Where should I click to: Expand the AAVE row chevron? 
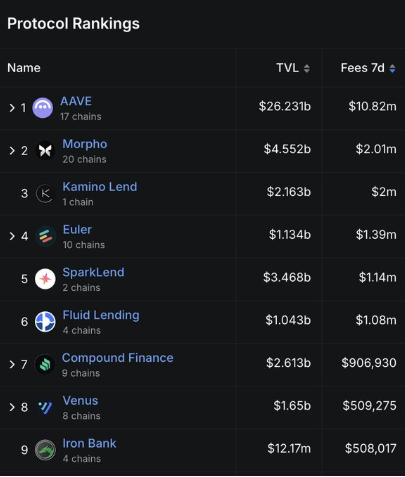point(12,108)
